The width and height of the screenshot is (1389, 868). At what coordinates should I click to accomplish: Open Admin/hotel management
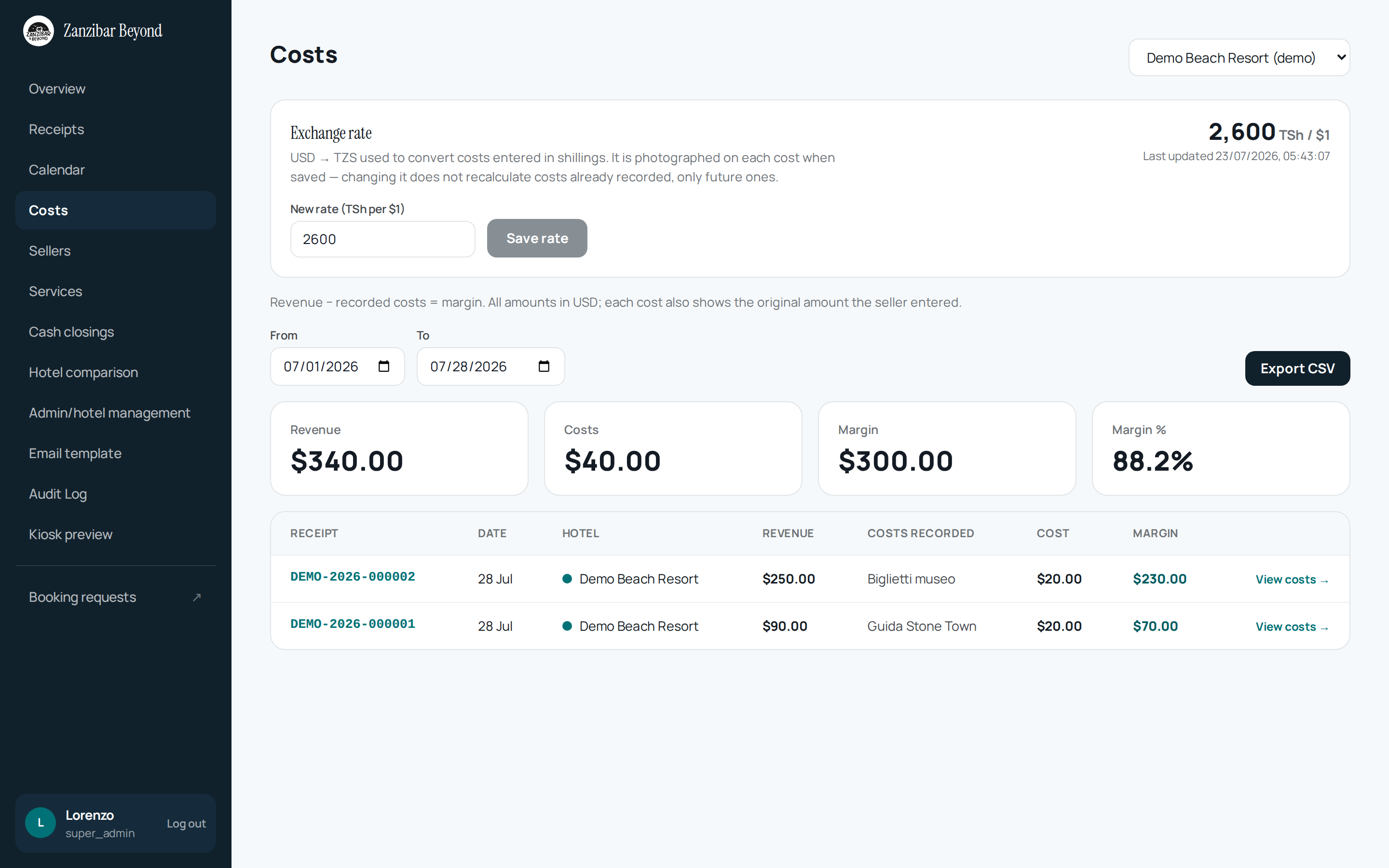tap(115, 413)
